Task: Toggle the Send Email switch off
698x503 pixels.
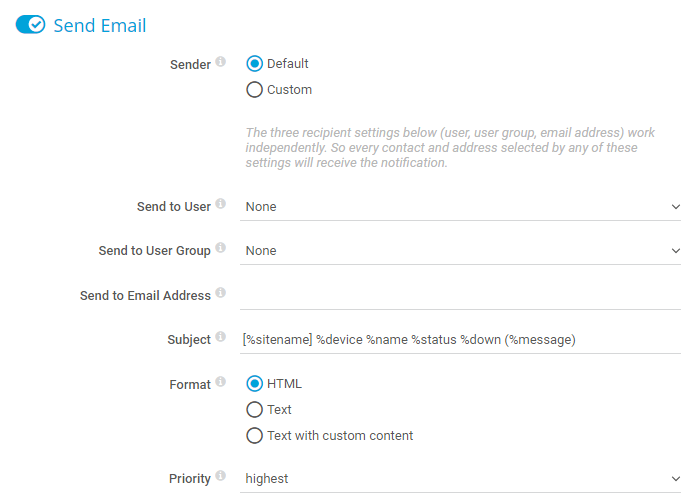Action: point(31,25)
